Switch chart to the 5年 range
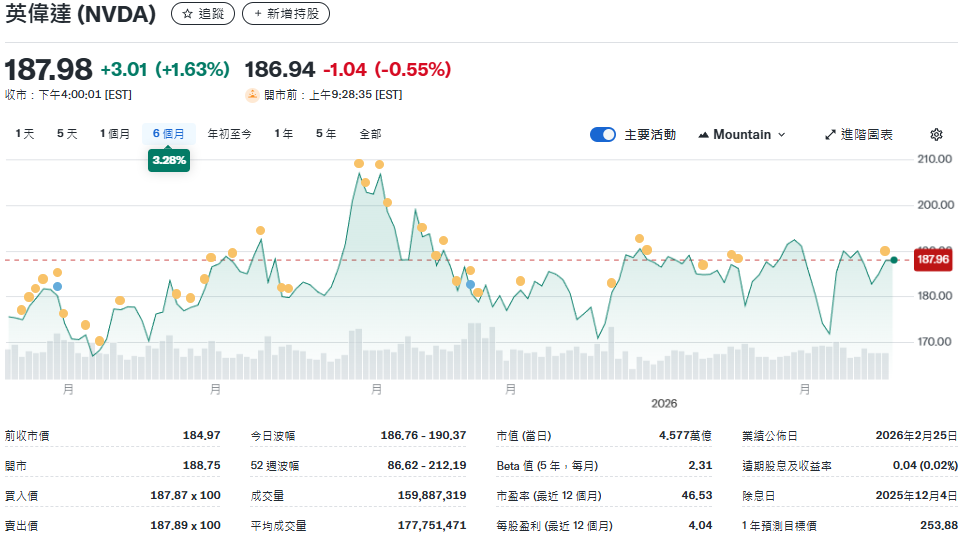Screen dimensions: 968x537 click(326, 134)
